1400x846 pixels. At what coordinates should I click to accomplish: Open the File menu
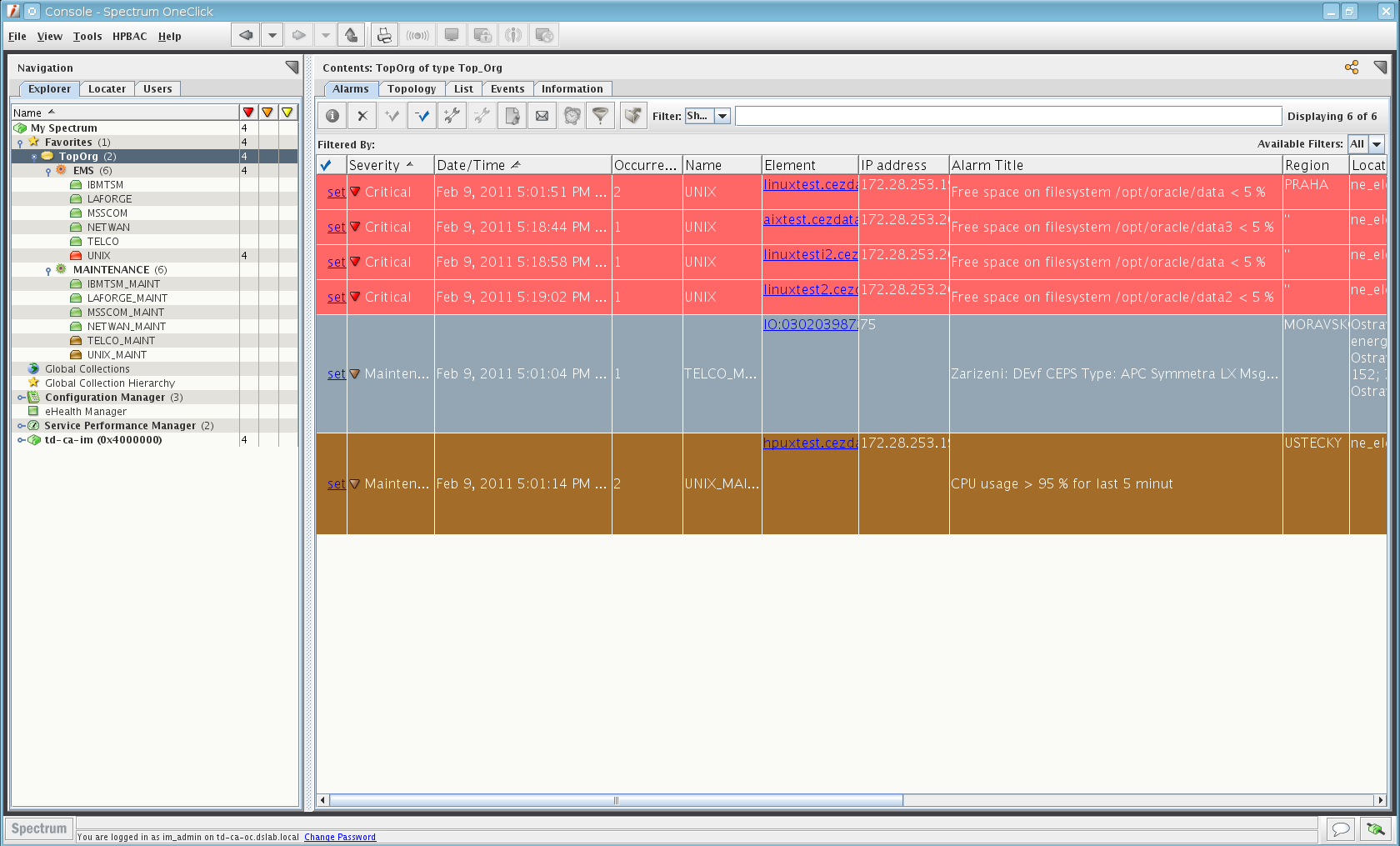click(17, 36)
